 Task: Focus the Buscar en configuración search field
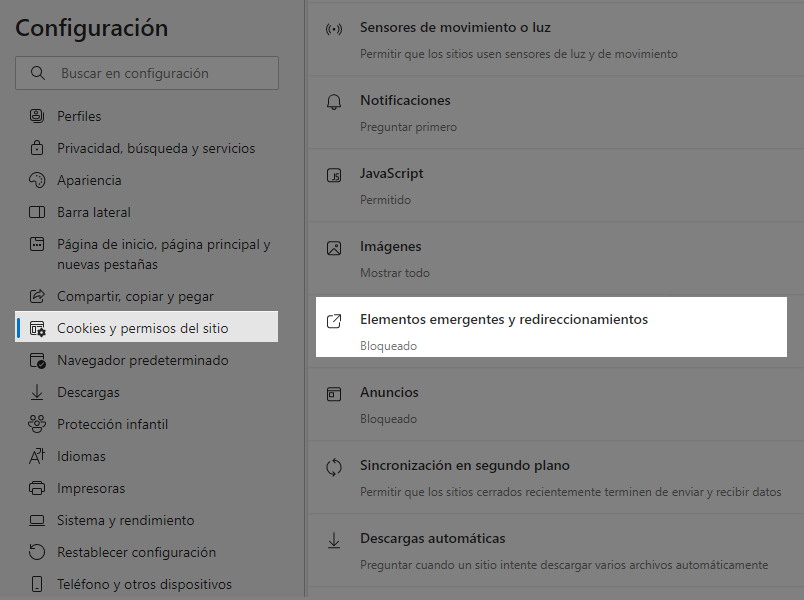click(x=147, y=73)
